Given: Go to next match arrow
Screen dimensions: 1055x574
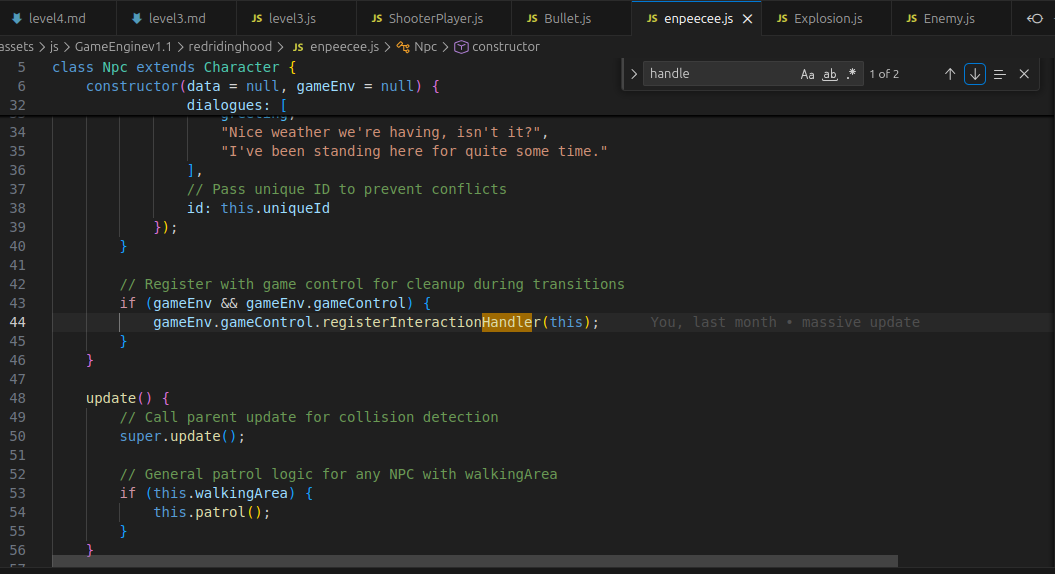Looking at the screenshot, I should [x=975, y=74].
